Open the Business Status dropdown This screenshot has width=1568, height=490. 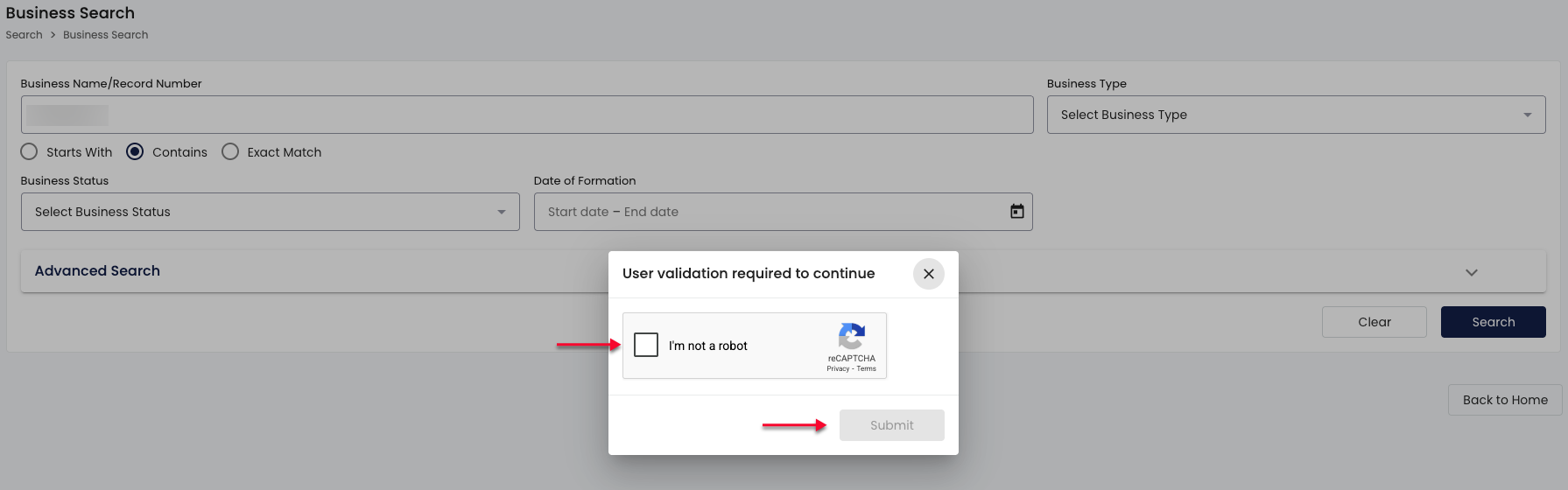[x=270, y=212]
